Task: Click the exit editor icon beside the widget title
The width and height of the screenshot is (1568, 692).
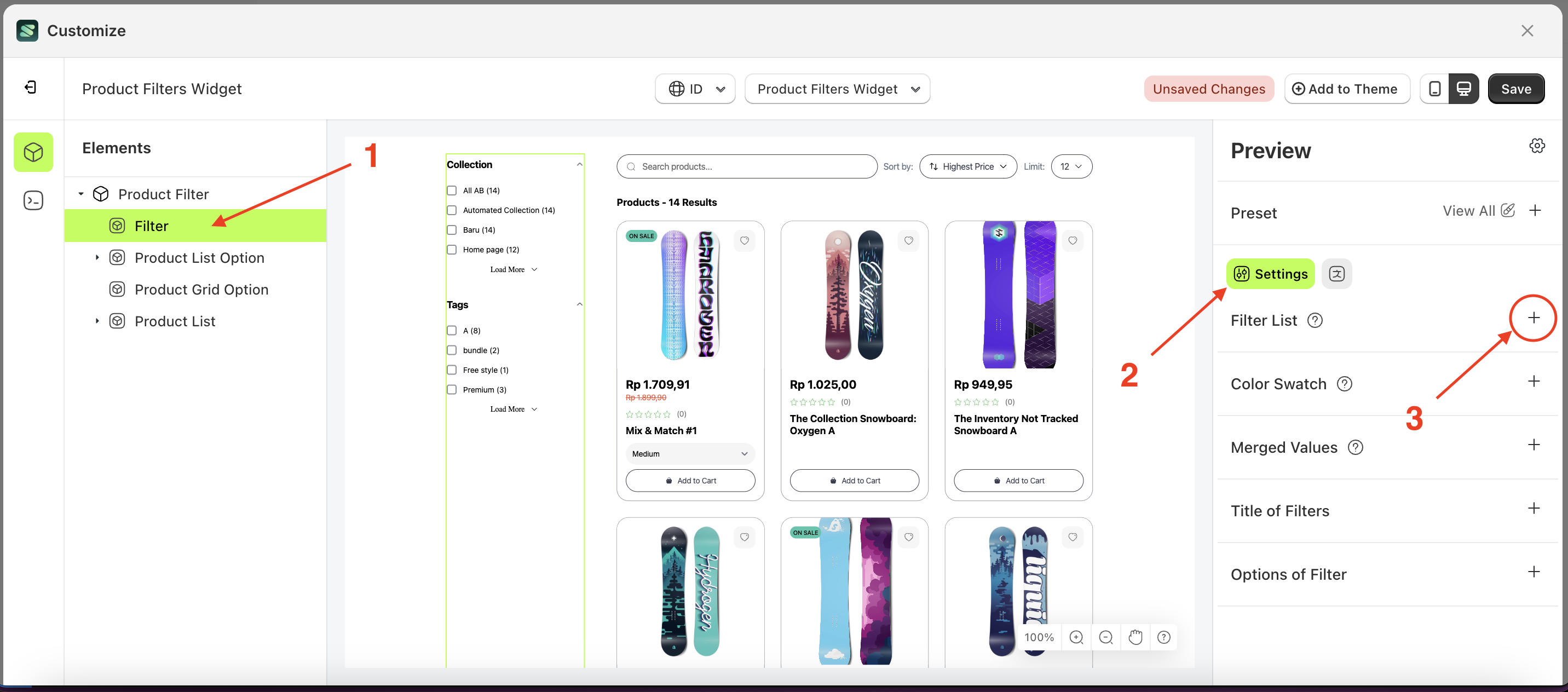Action: [30, 87]
